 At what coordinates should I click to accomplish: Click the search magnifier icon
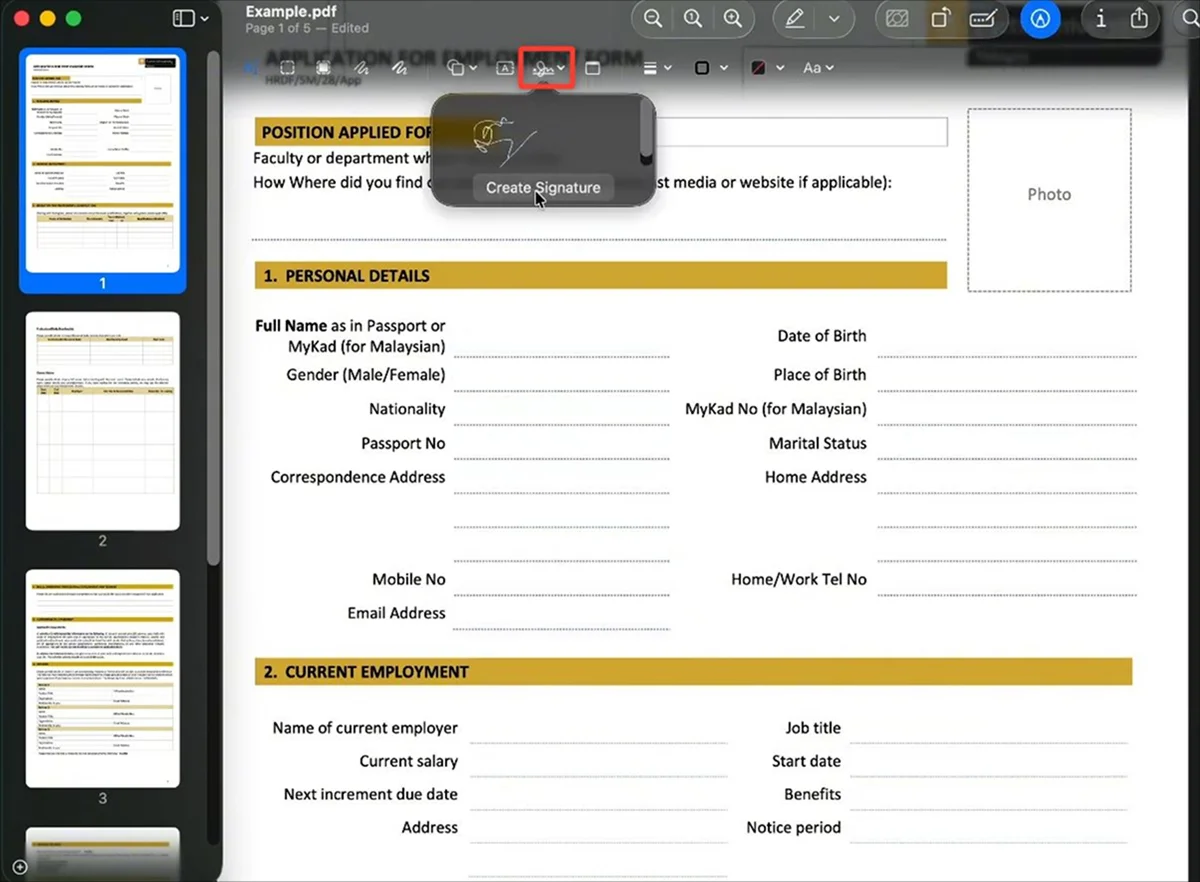coord(1190,19)
